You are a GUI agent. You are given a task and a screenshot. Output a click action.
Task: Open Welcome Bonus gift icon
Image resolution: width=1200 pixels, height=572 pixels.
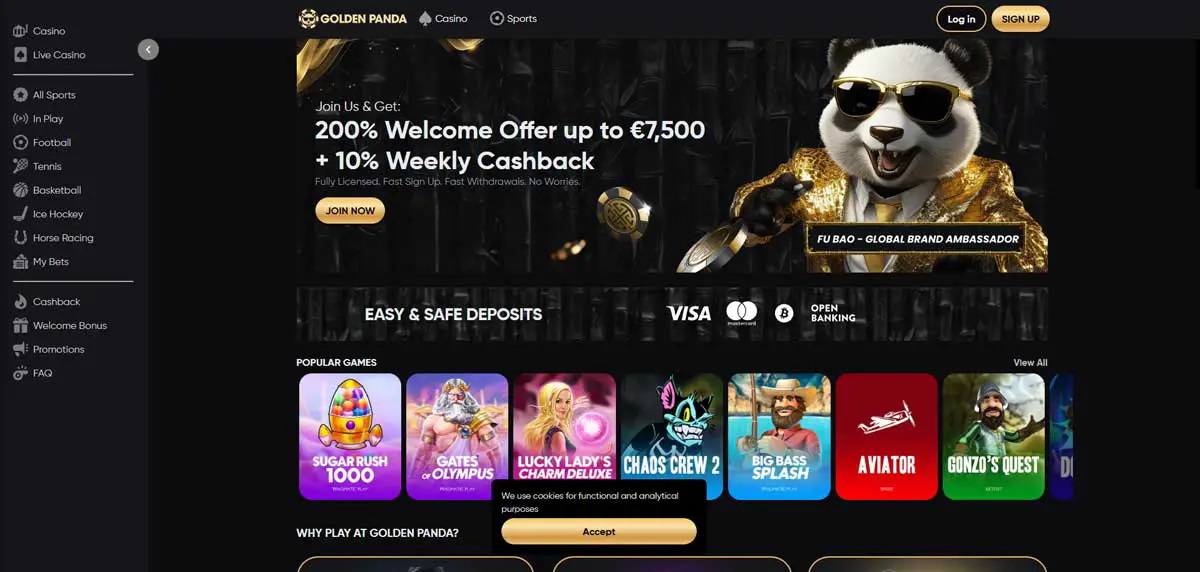point(20,326)
